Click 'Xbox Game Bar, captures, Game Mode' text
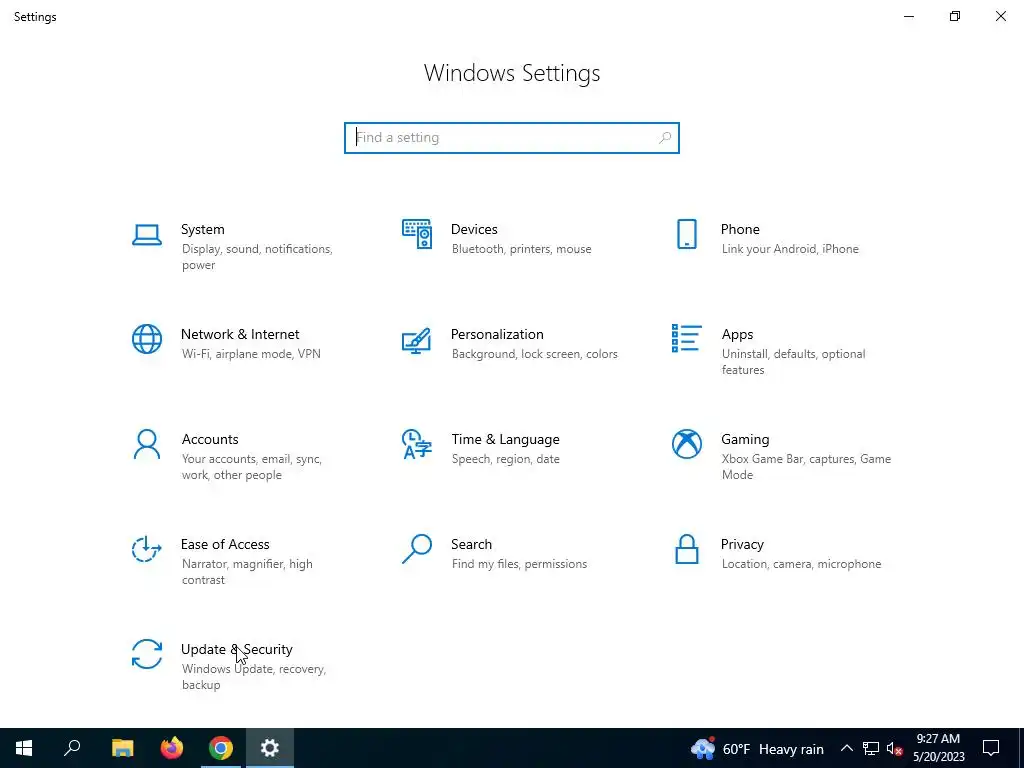 click(x=806, y=467)
